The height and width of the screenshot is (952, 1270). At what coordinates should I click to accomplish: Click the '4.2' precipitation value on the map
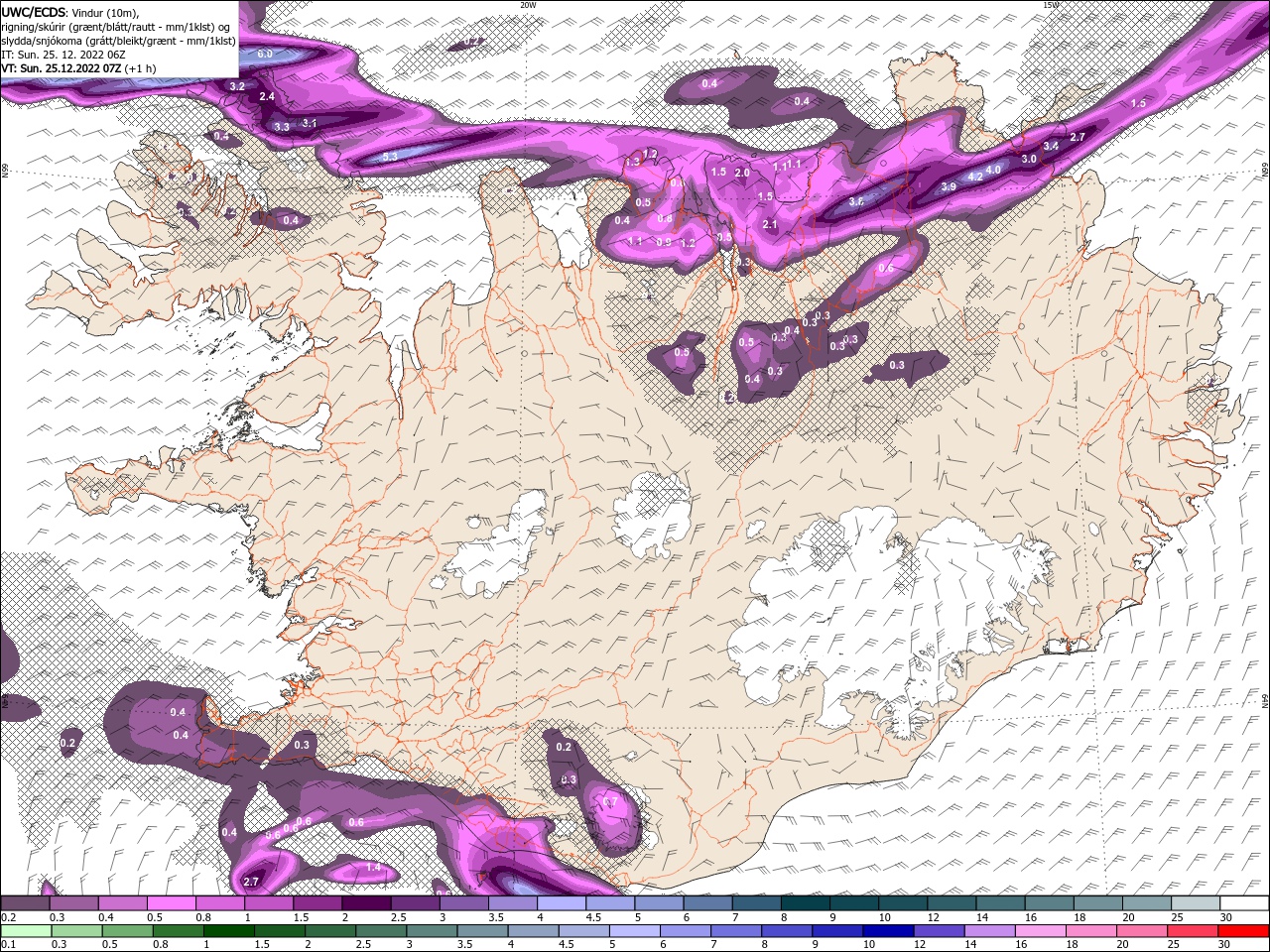tap(975, 177)
